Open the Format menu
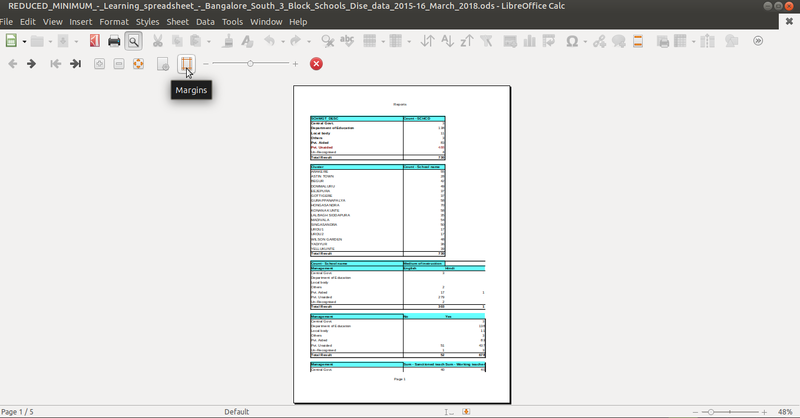The height and width of the screenshot is (418, 800). tap(114, 22)
